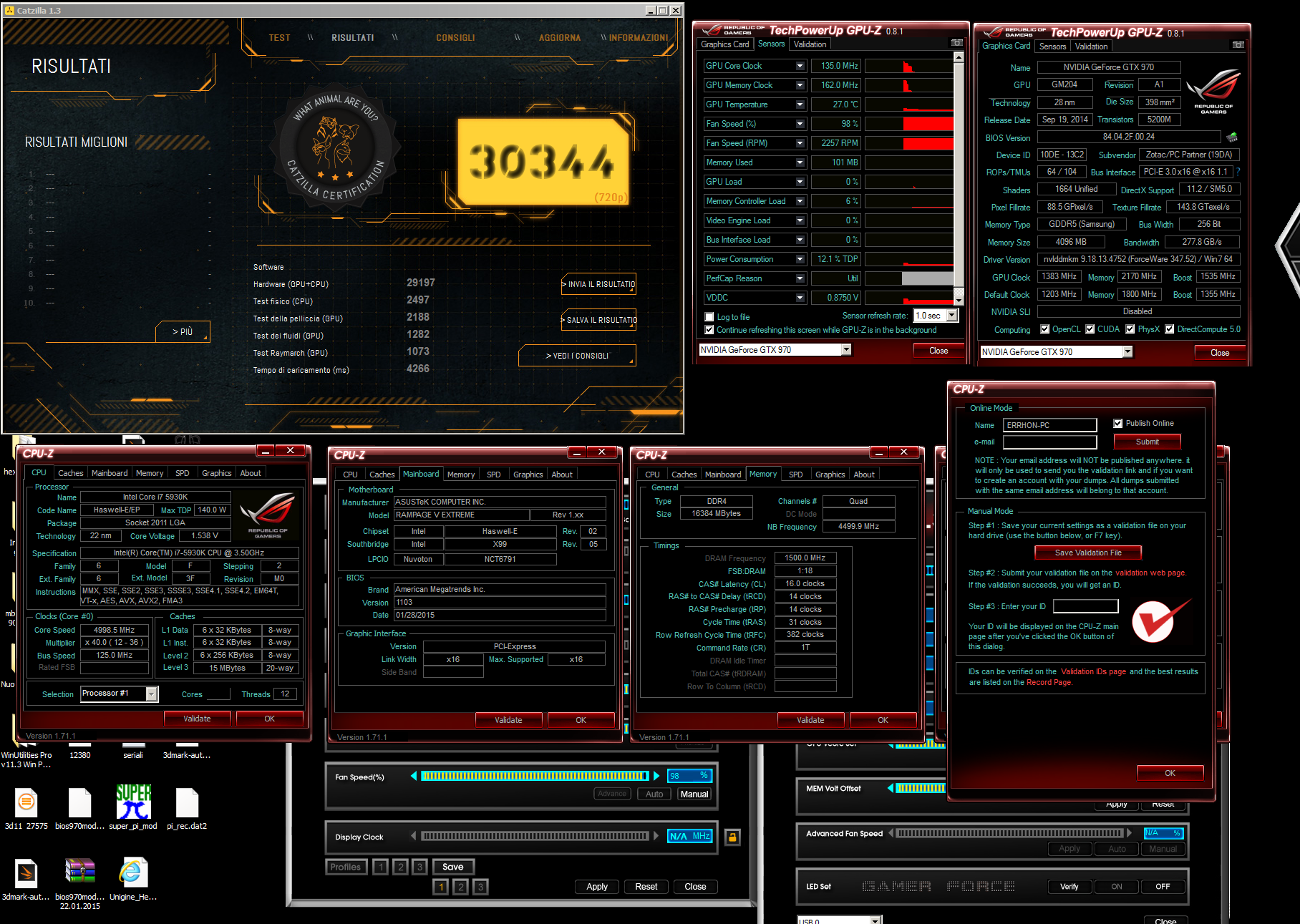Select the 3dmark-aut Sublime-style file icon in bottom row
Viewport: 1300px width, 924px height.
coord(26,873)
